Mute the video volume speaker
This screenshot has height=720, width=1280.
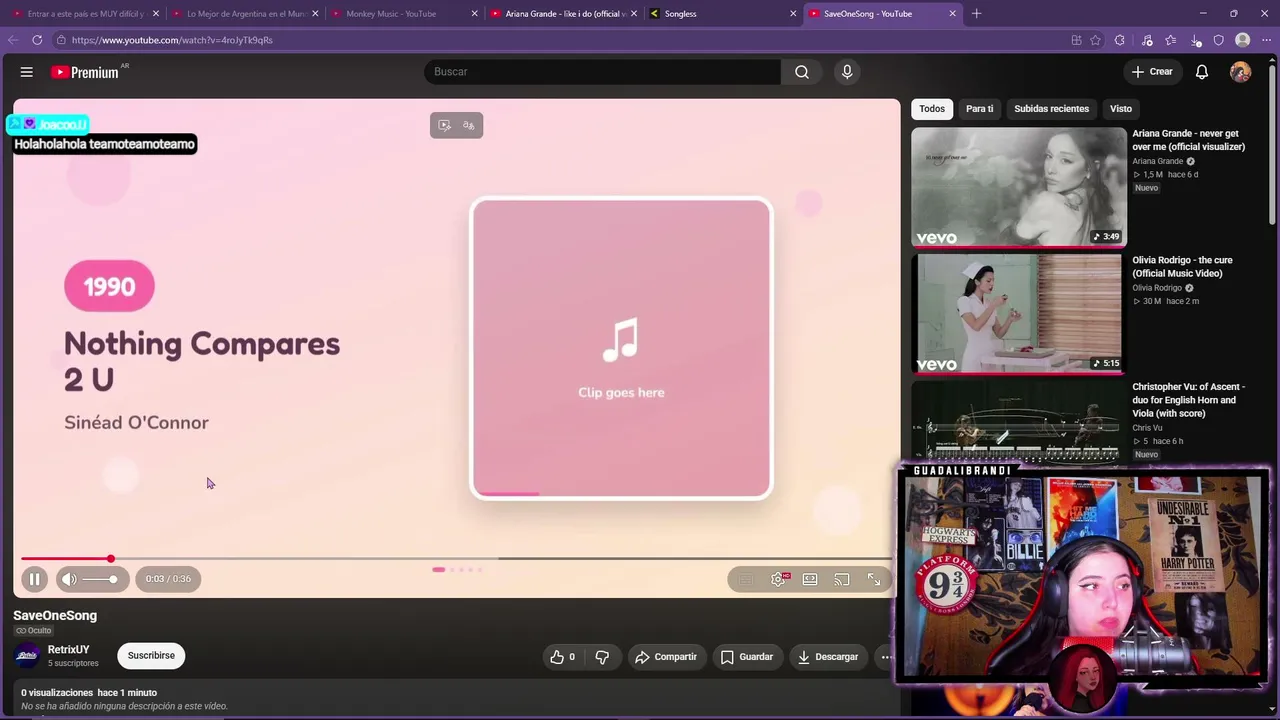pyautogui.click(x=69, y=579)
